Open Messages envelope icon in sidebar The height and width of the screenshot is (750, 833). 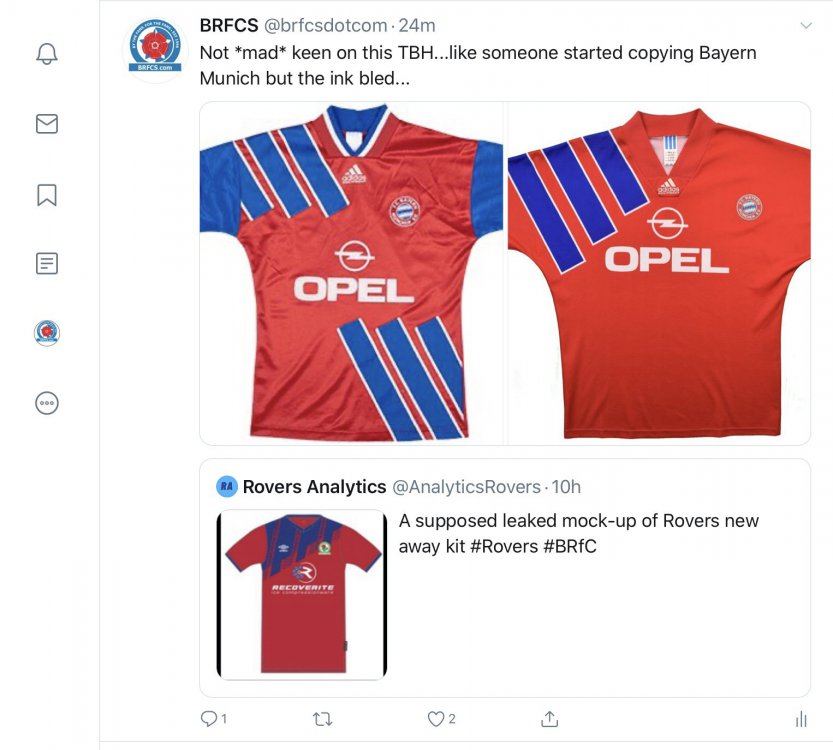46,124
